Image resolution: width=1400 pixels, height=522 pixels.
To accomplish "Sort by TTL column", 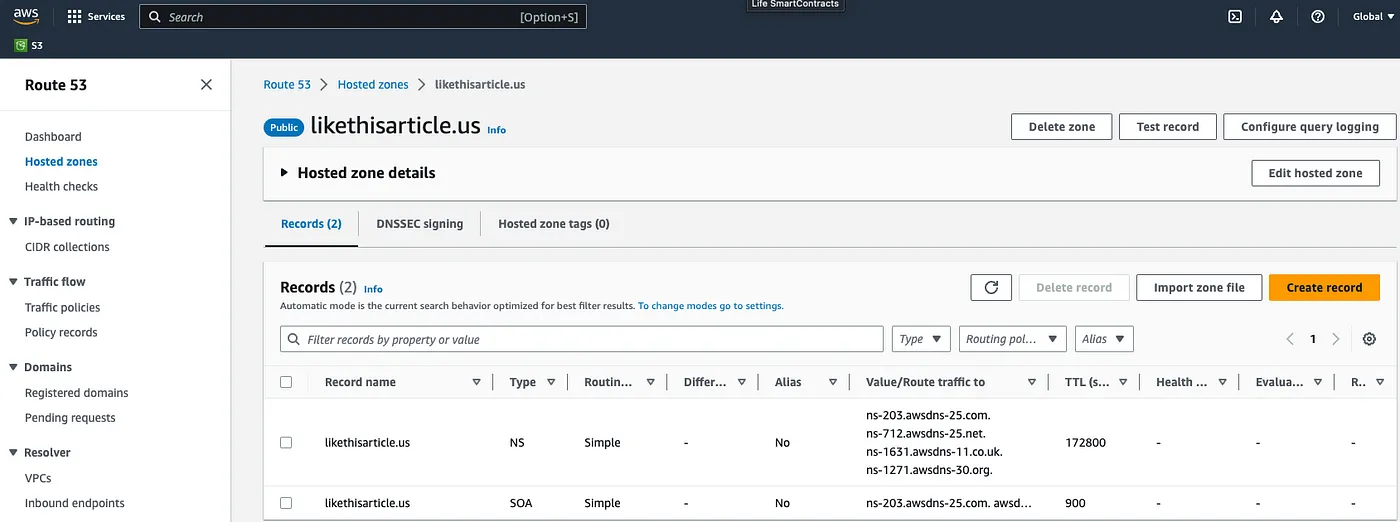I will [1123, 382].
